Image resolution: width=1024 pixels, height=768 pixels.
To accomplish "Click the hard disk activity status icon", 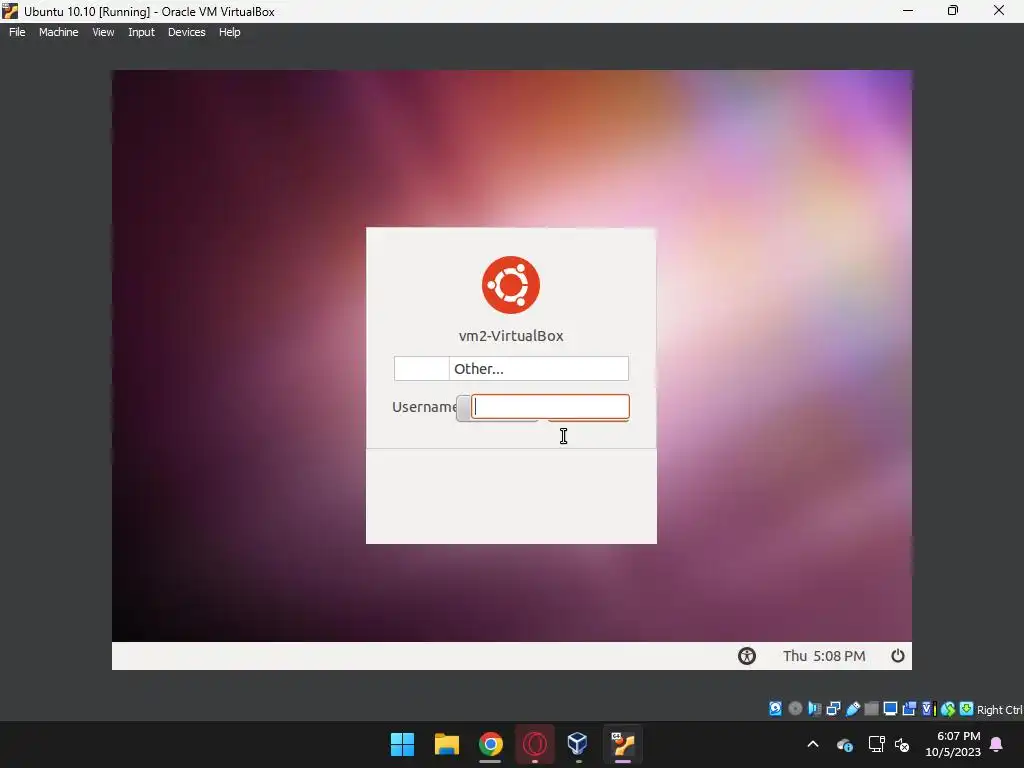I will point(775,709).
